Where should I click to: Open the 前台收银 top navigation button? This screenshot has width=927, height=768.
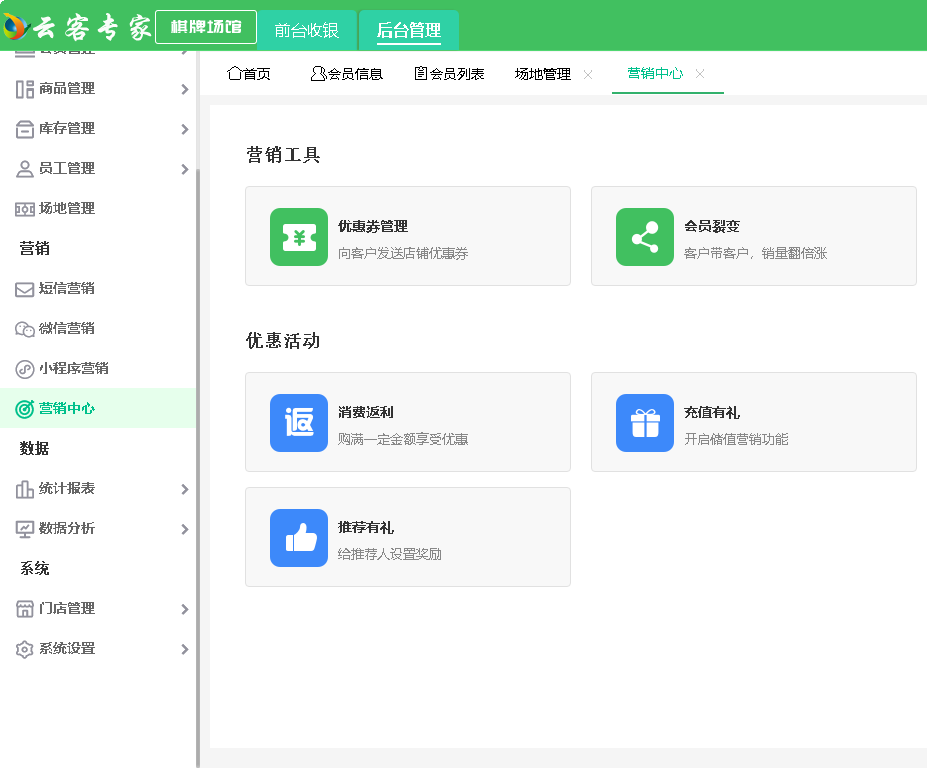(x=307, y=30)
